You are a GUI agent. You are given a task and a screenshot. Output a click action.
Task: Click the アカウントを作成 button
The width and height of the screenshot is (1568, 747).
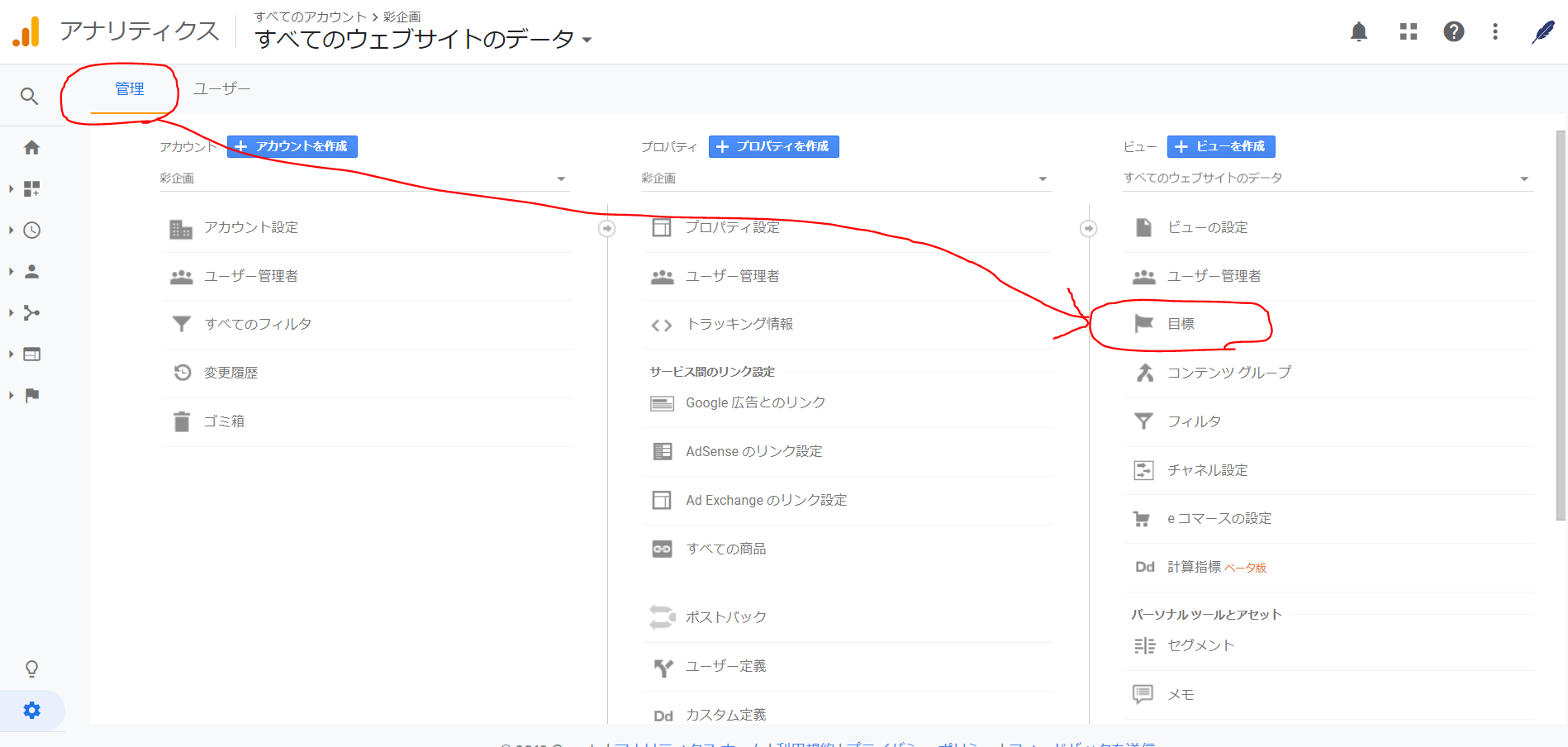point(292,146)
